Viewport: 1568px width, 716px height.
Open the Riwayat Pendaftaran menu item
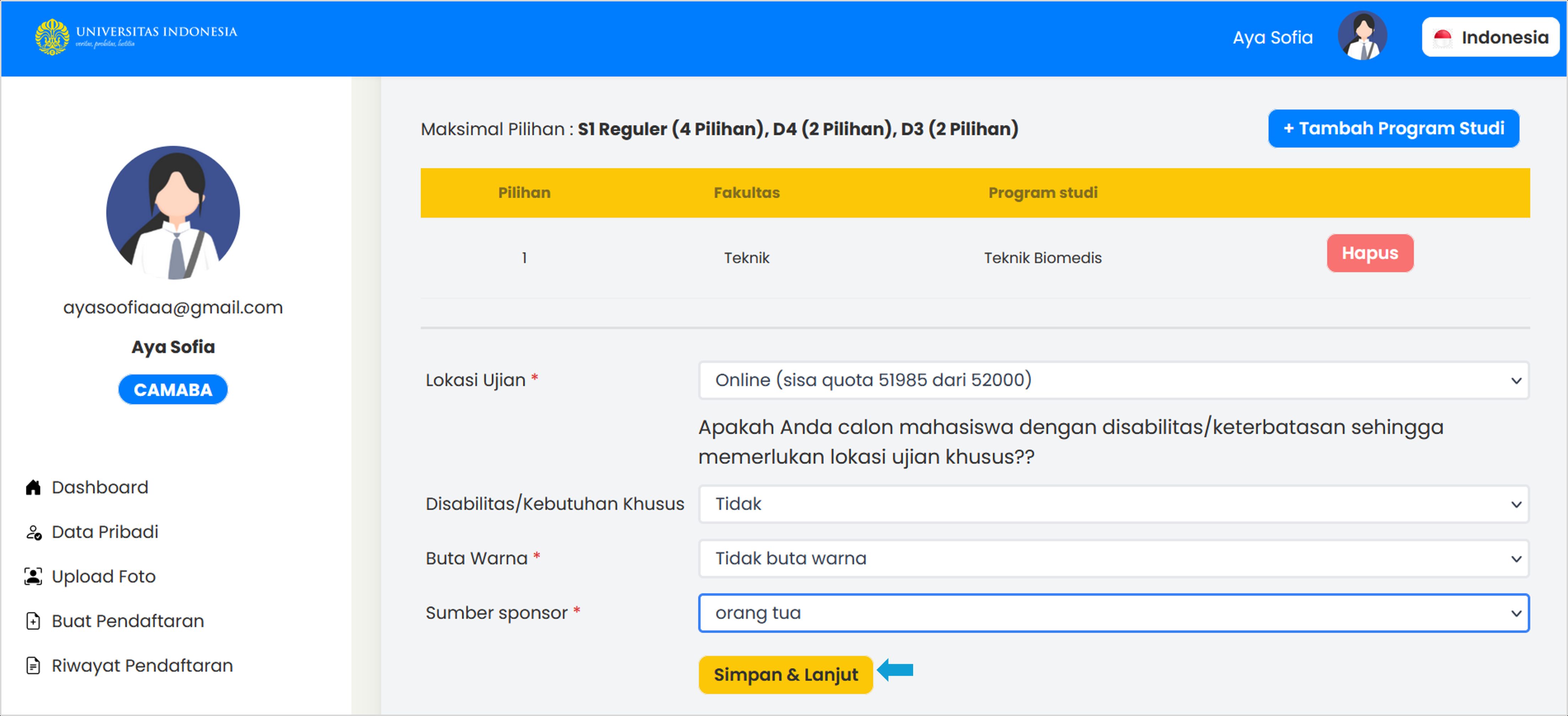(142, 665)
